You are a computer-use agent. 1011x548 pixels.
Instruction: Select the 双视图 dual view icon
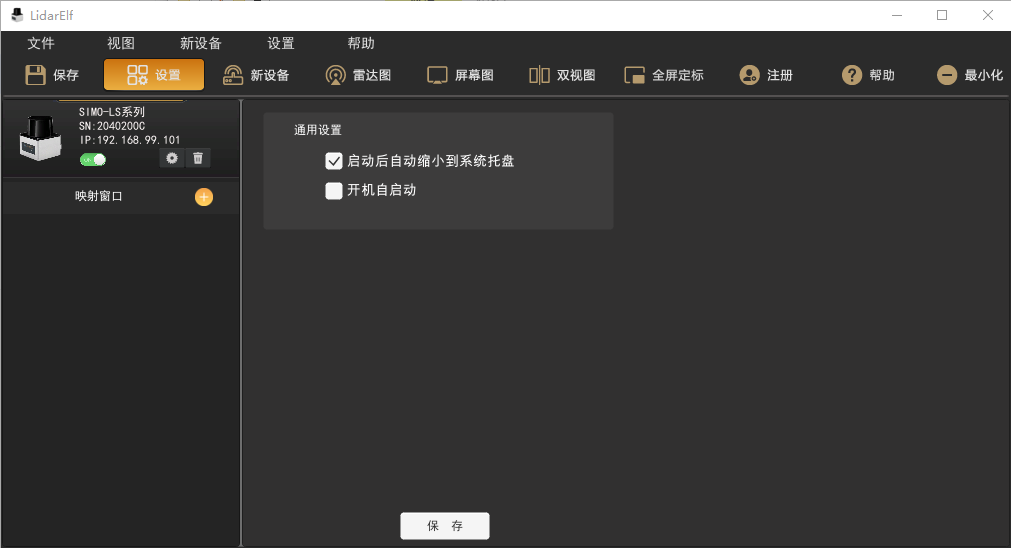[x=540, y=75]
